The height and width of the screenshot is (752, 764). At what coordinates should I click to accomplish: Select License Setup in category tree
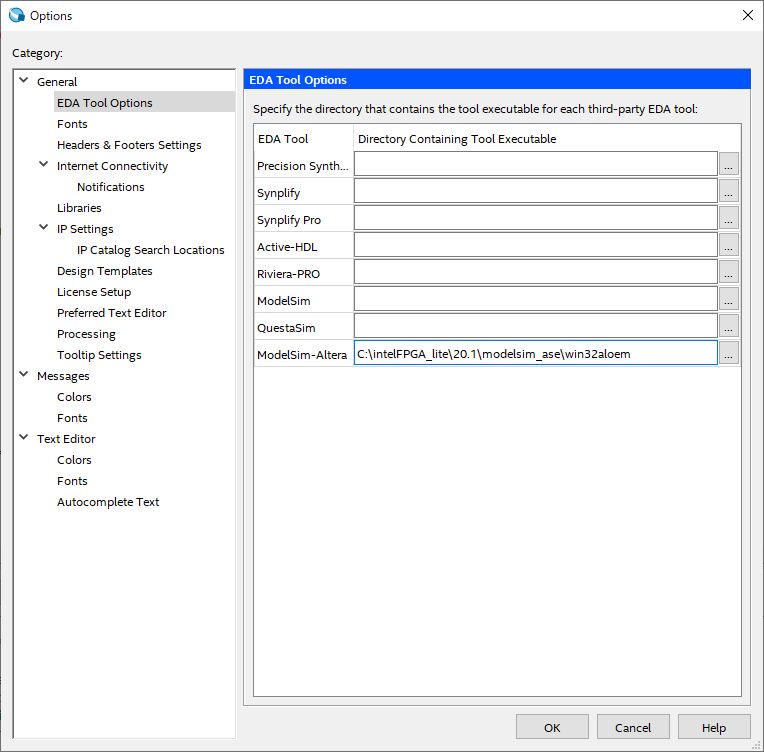click(x=94, y=292)
